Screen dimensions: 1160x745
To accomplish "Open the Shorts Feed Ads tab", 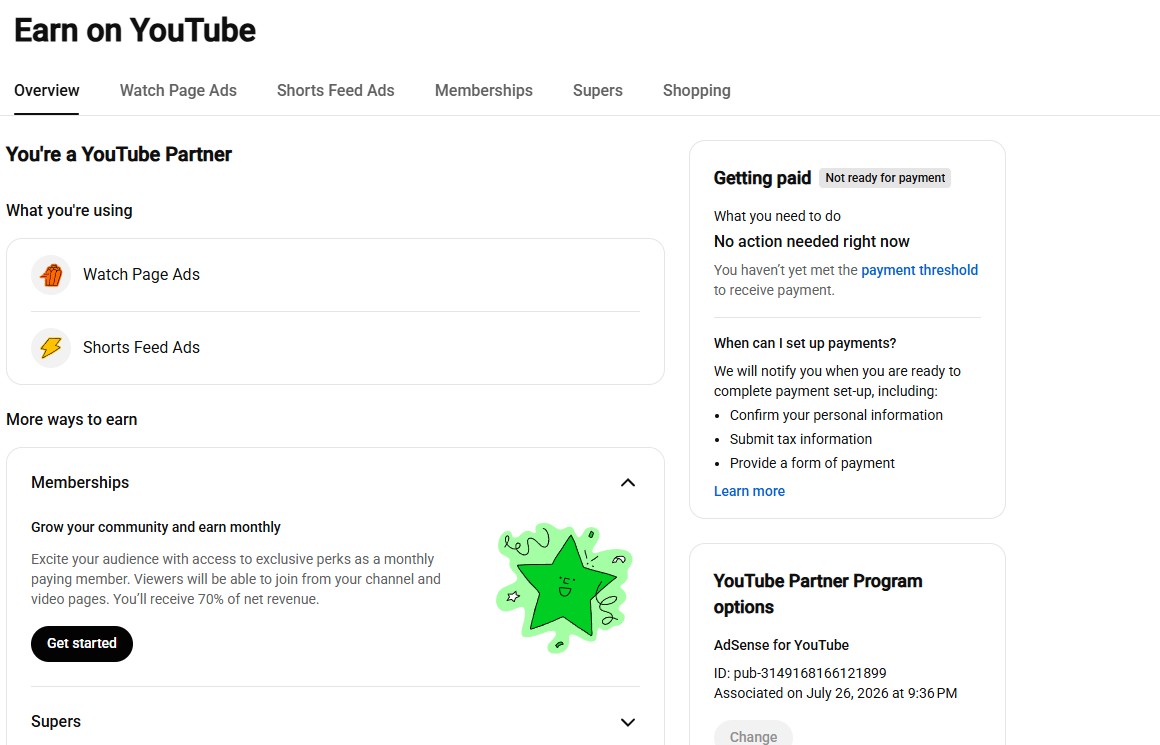I will [335, 91].
